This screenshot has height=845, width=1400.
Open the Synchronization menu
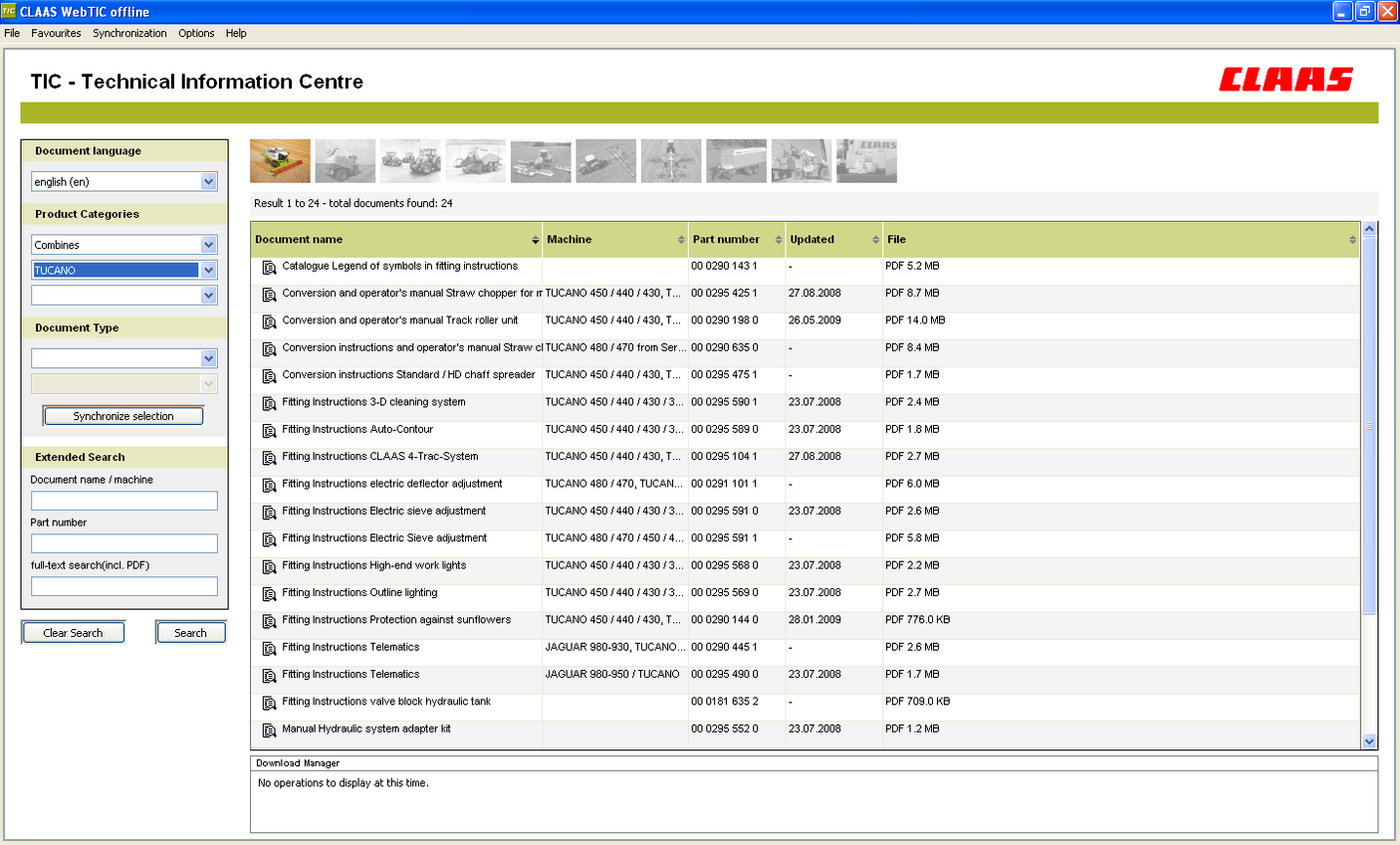129,33
